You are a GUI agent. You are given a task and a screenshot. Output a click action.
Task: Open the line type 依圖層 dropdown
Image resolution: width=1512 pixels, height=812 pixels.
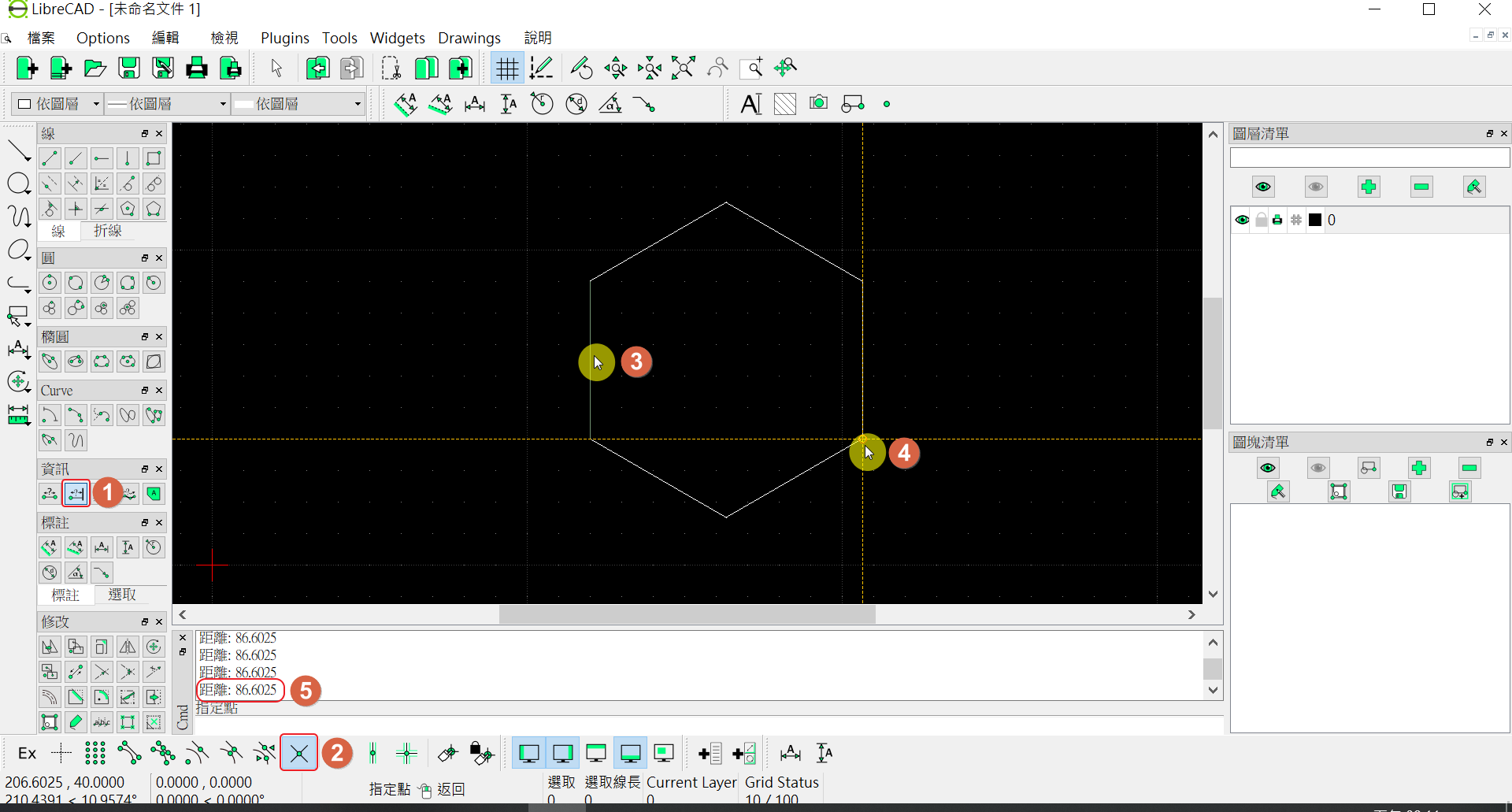[298, 104]
